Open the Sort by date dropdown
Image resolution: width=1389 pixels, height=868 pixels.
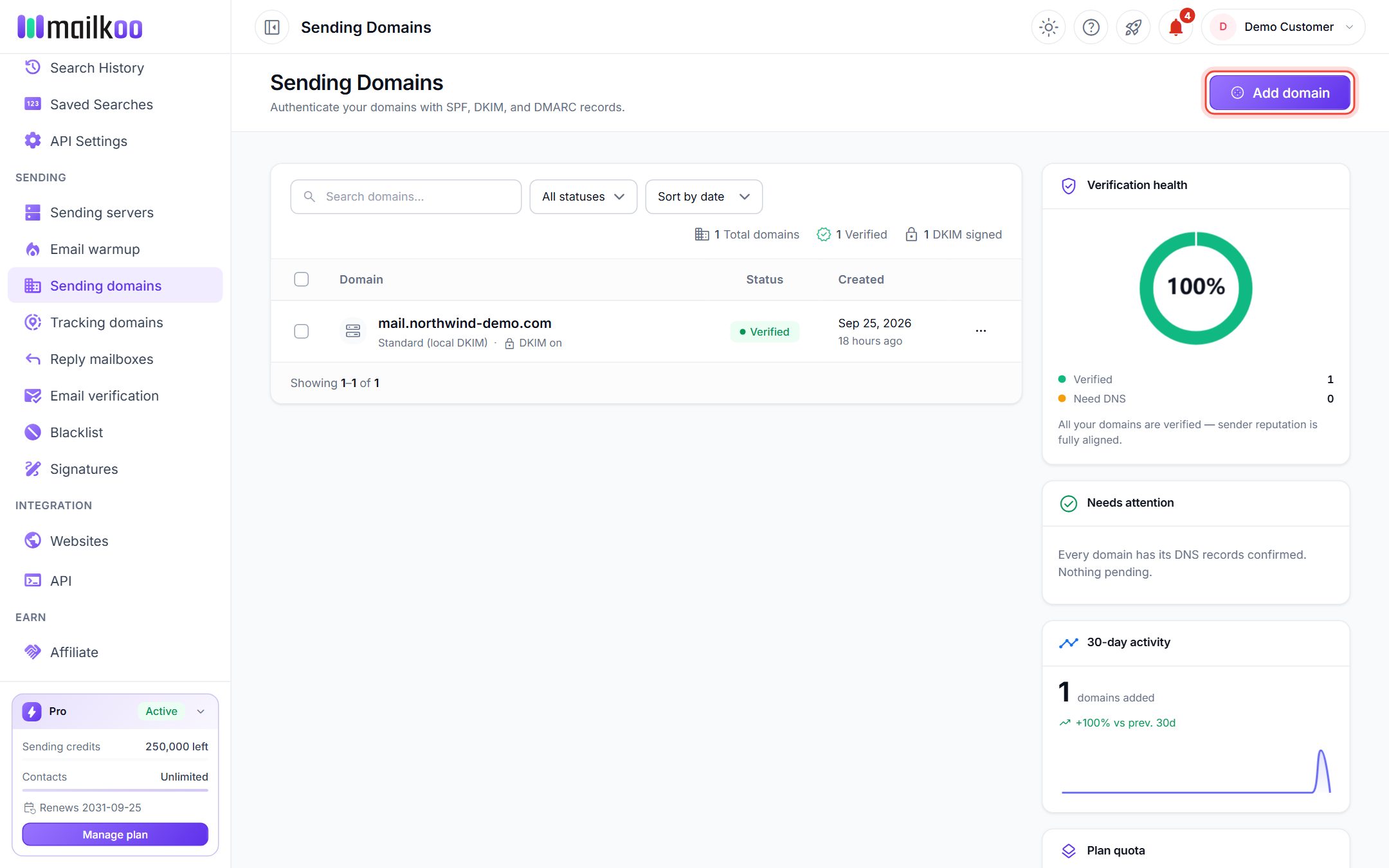click(x=704, y=197)
